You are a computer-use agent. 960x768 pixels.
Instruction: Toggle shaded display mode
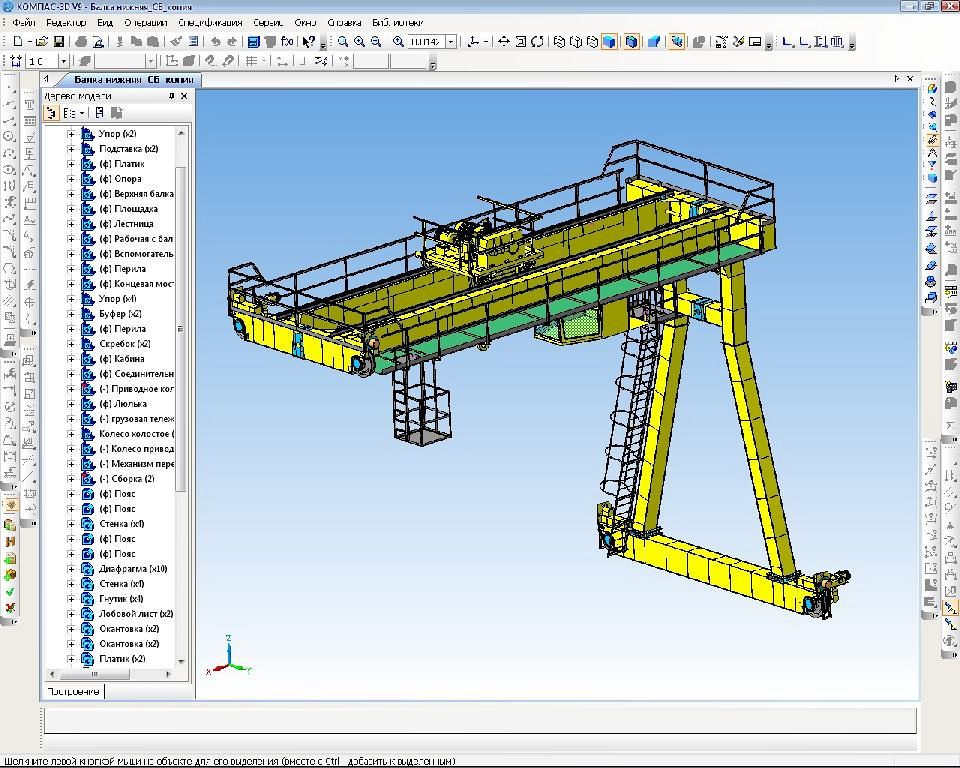pos(609,42)
